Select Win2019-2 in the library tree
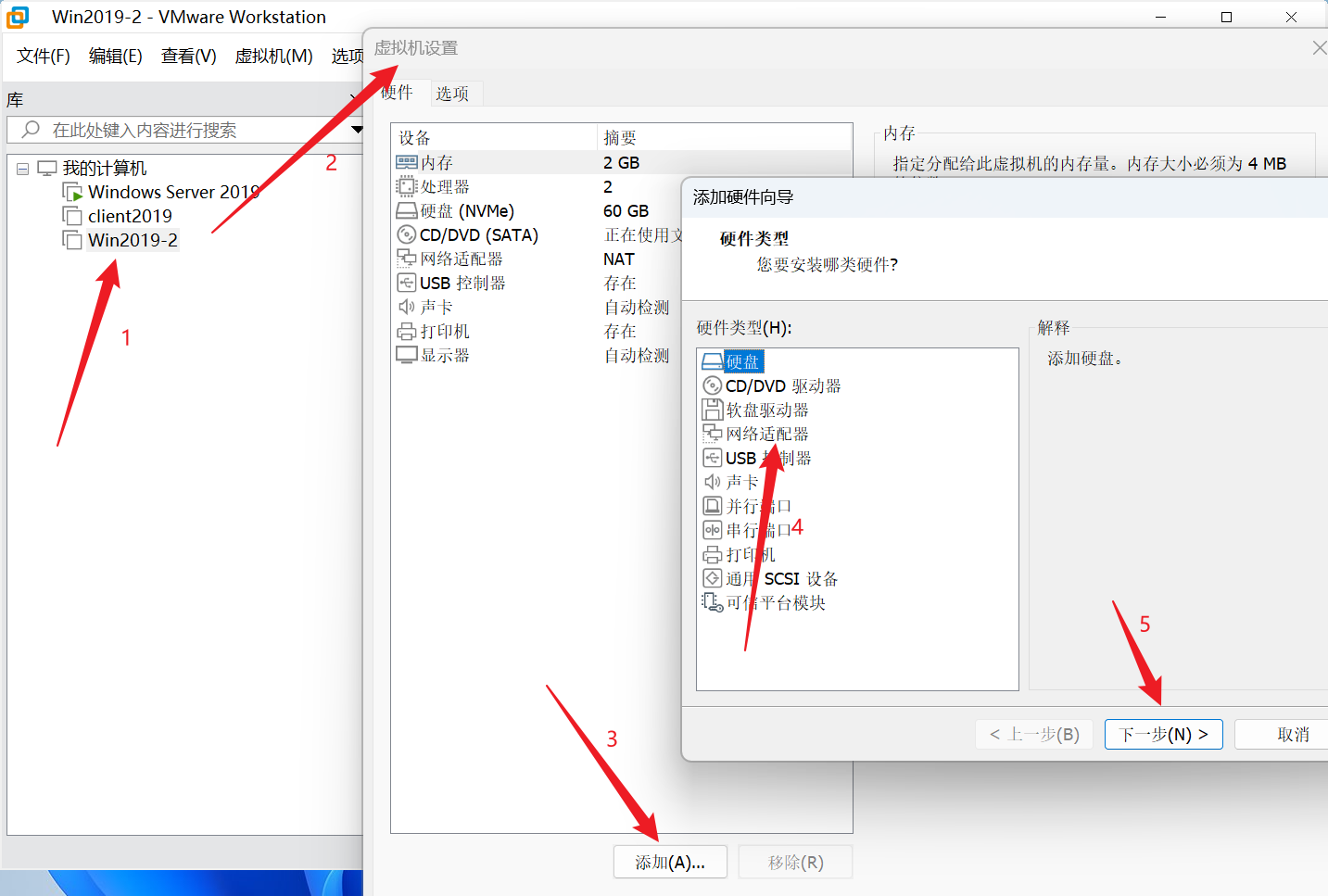Image resolution: width=1328 pixels, height=896 pixels. 133,240
